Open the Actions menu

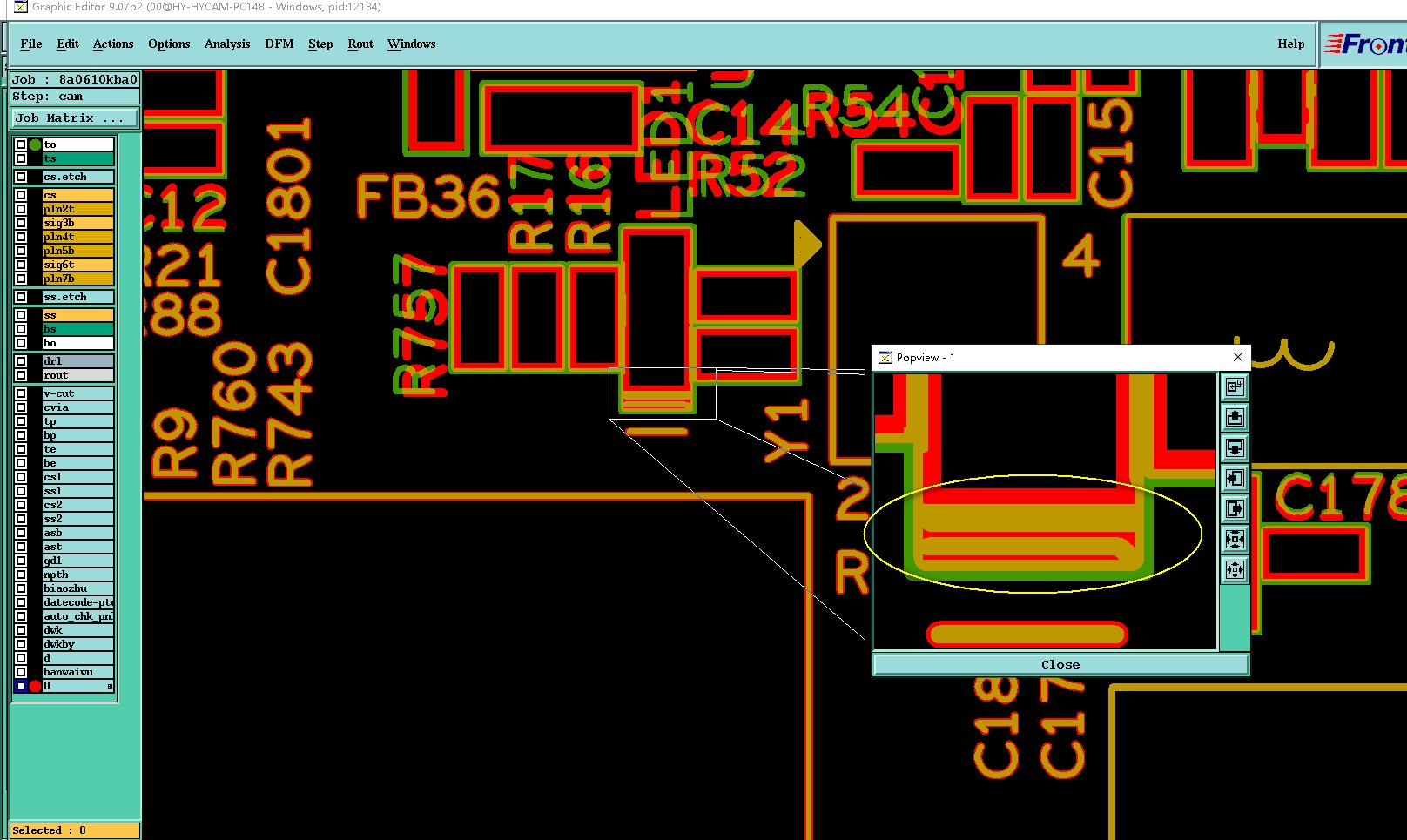[x=113, y=44]
